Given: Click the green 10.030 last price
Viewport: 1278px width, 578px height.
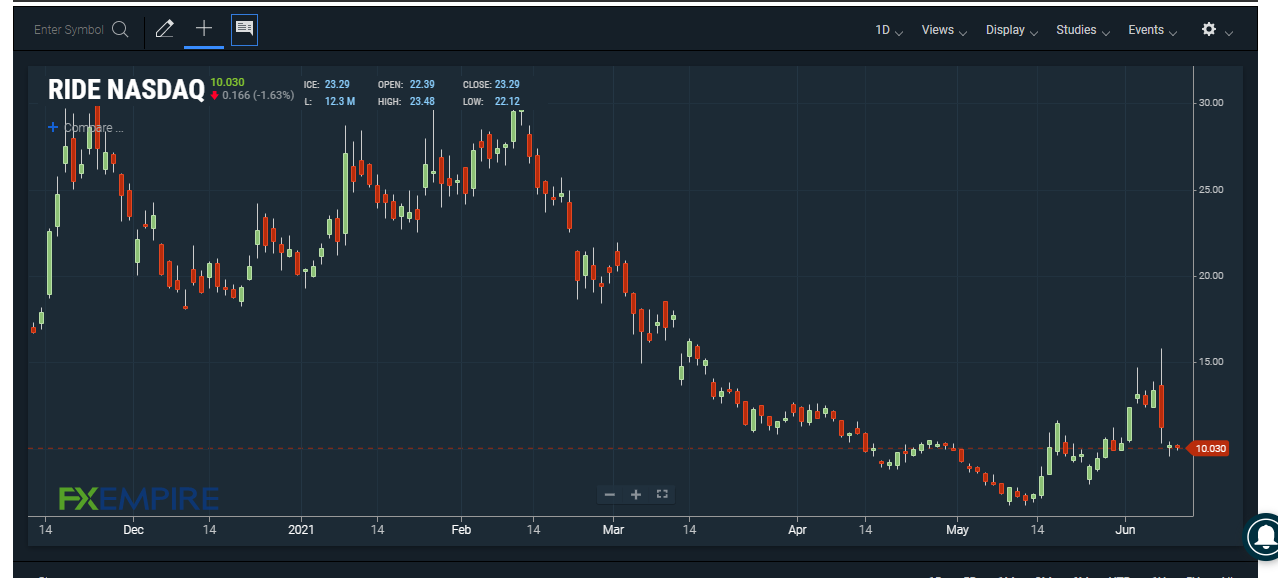Looking at the screenshot, I should tap(227, 82).
